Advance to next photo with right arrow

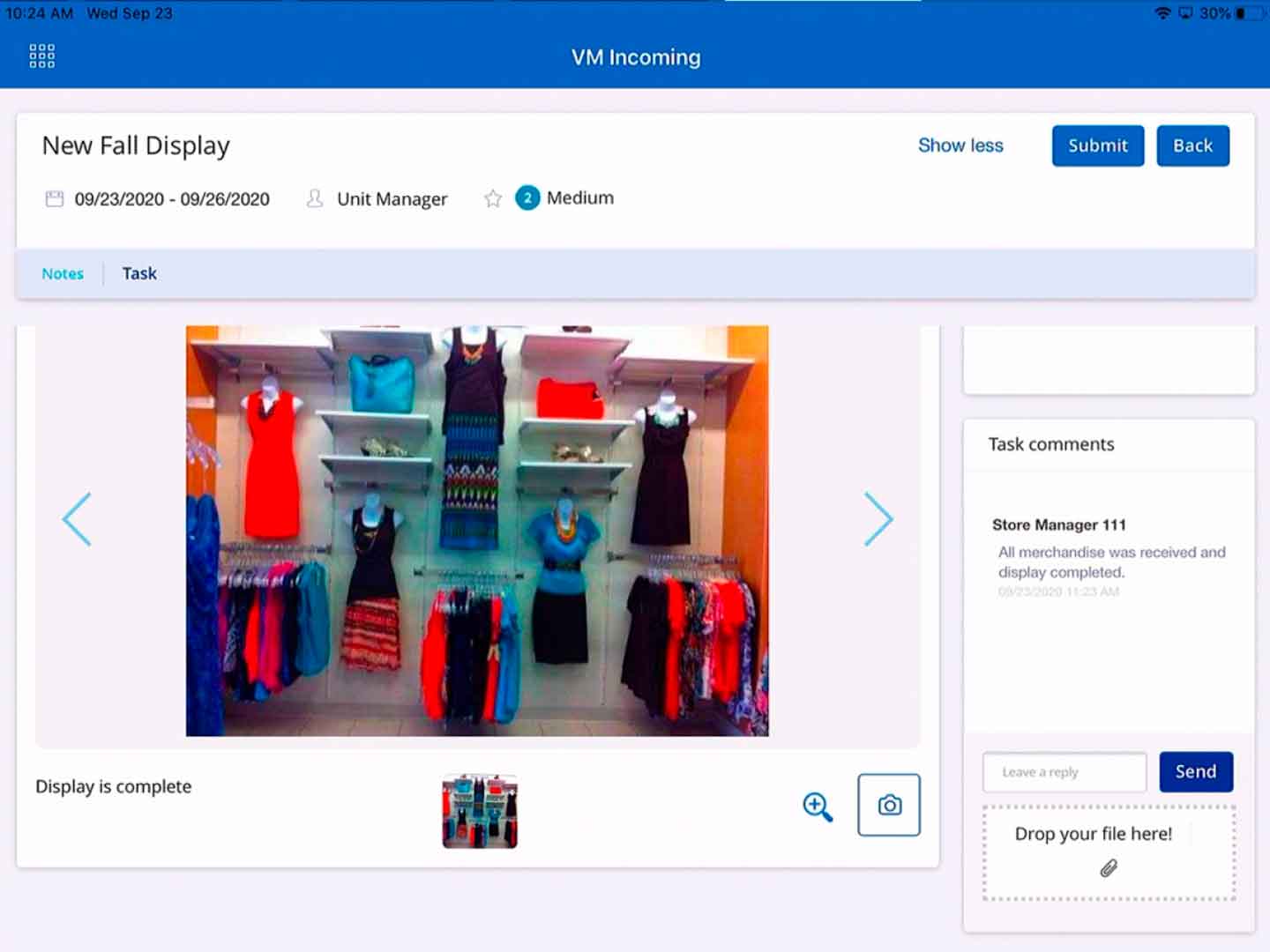tap(878, 519)
